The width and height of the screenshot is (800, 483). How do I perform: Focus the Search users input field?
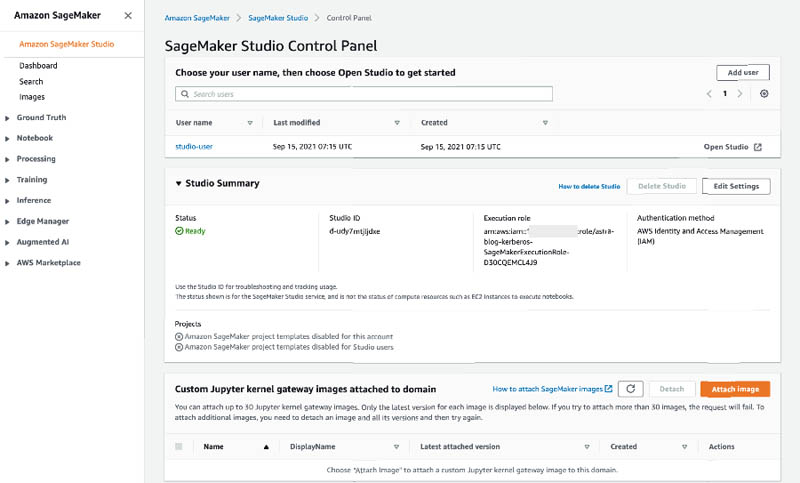pos(364,94)
